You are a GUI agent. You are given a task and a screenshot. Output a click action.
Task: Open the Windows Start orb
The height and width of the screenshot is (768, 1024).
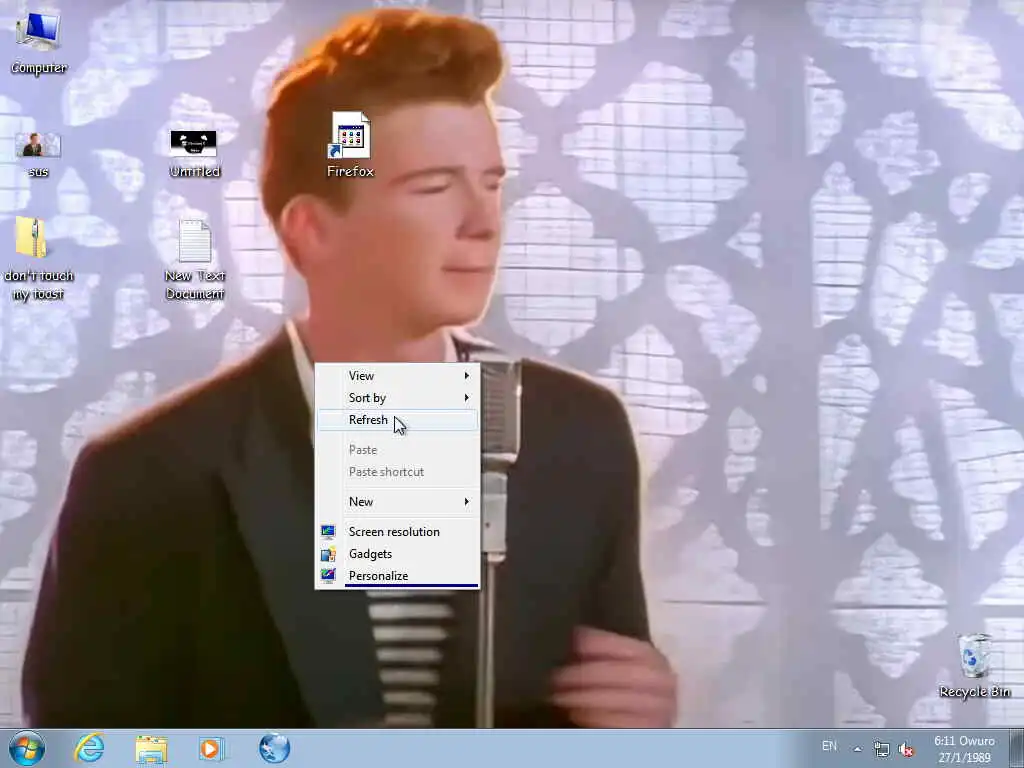27,748
